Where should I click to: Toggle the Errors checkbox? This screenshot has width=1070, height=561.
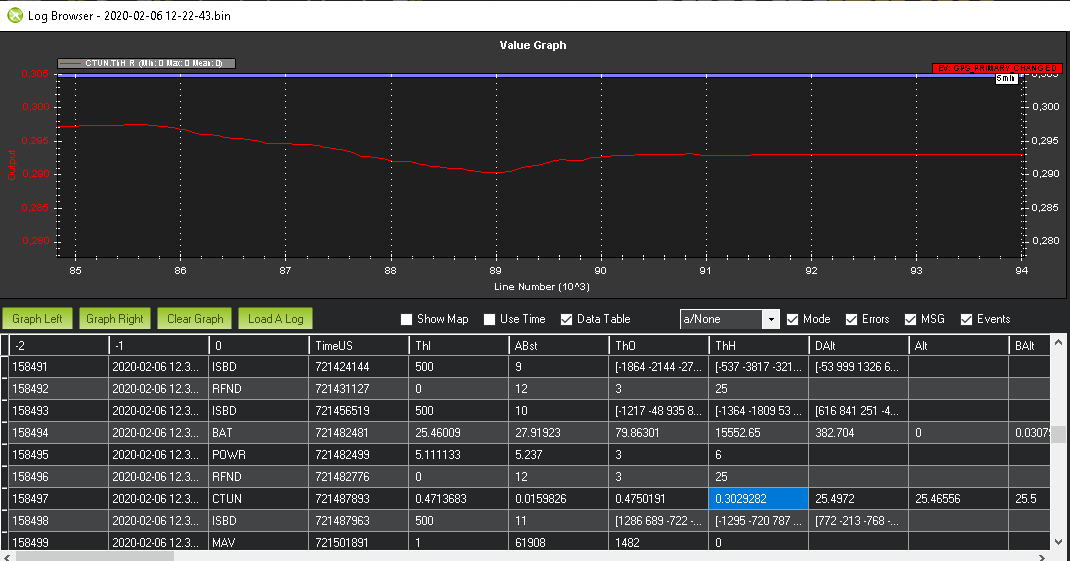click(851, 319)
